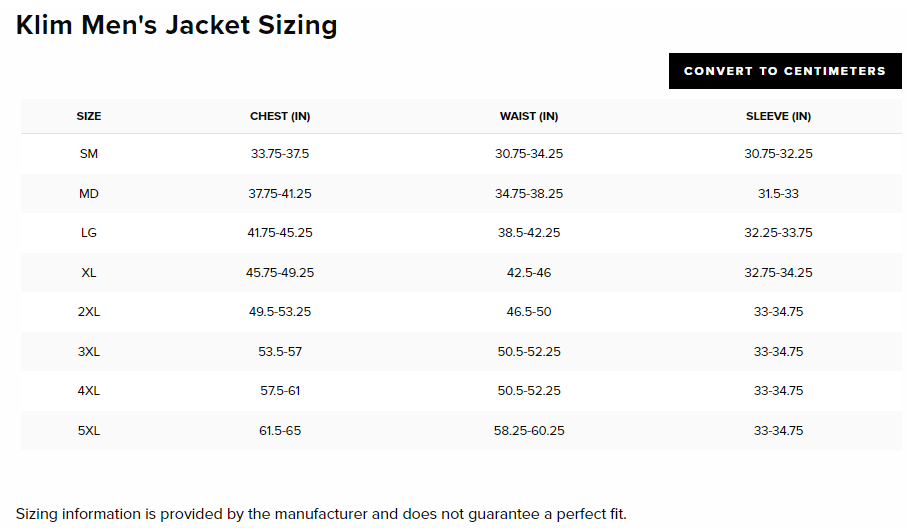Click chest value 33.75-37.5 for SM

click(280, 154)
